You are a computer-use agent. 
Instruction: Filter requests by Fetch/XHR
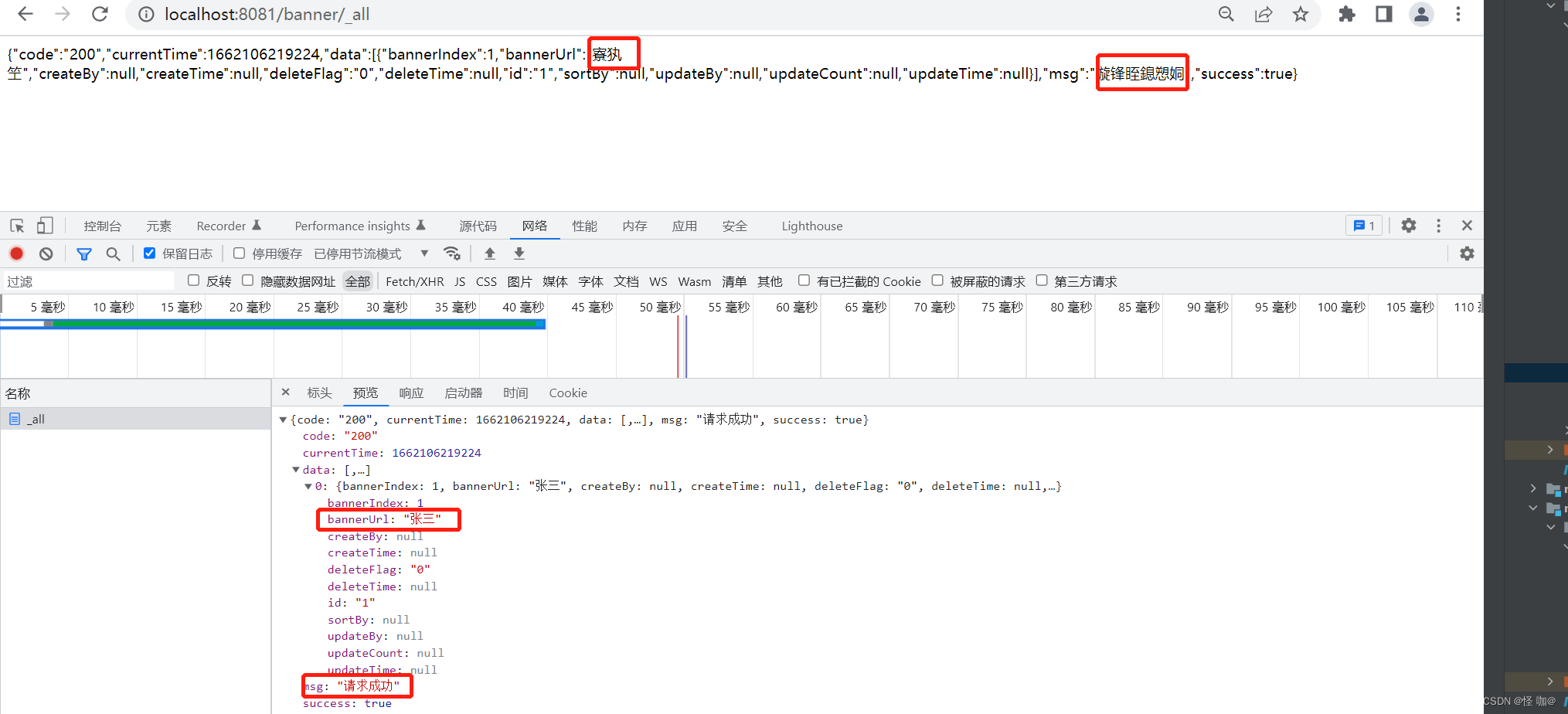(x=415, y=281)
